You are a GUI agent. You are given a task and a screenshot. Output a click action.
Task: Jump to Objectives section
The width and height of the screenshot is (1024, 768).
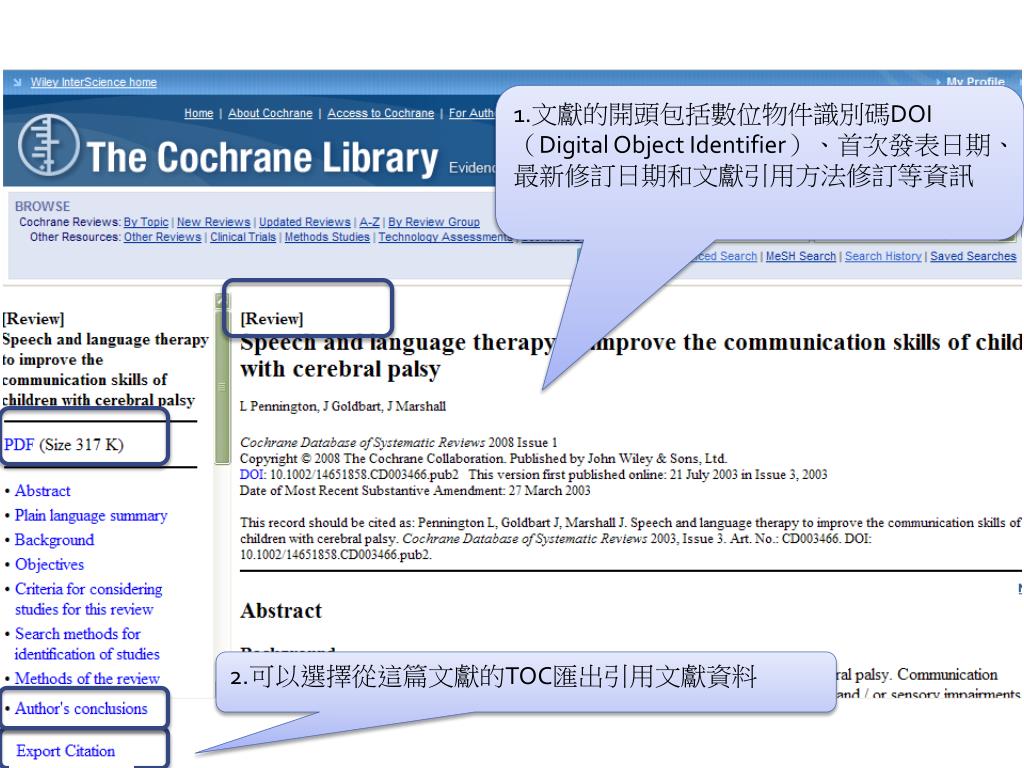(50, 564)
